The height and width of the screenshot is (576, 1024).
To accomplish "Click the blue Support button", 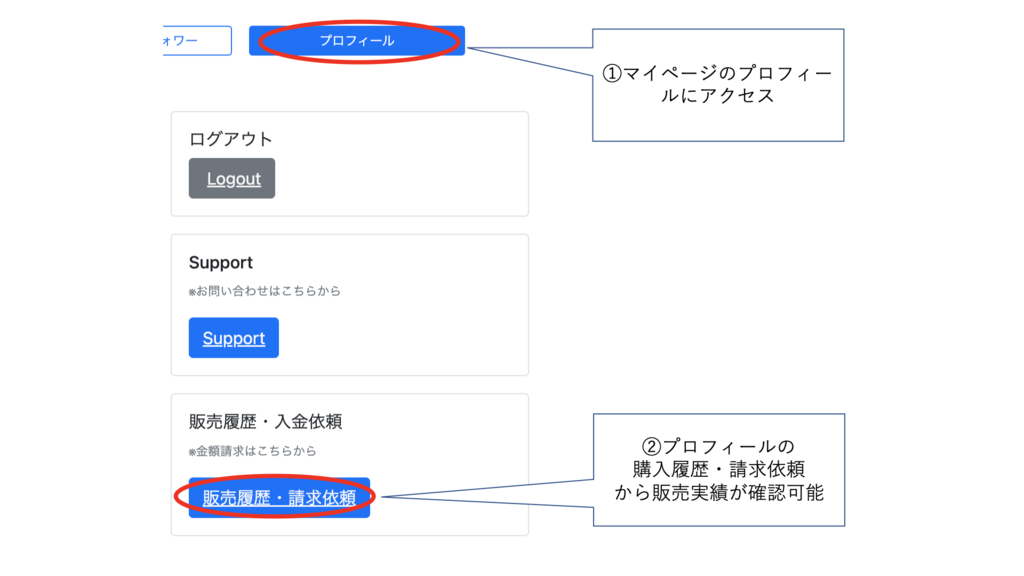I will (x=233, y=338).
